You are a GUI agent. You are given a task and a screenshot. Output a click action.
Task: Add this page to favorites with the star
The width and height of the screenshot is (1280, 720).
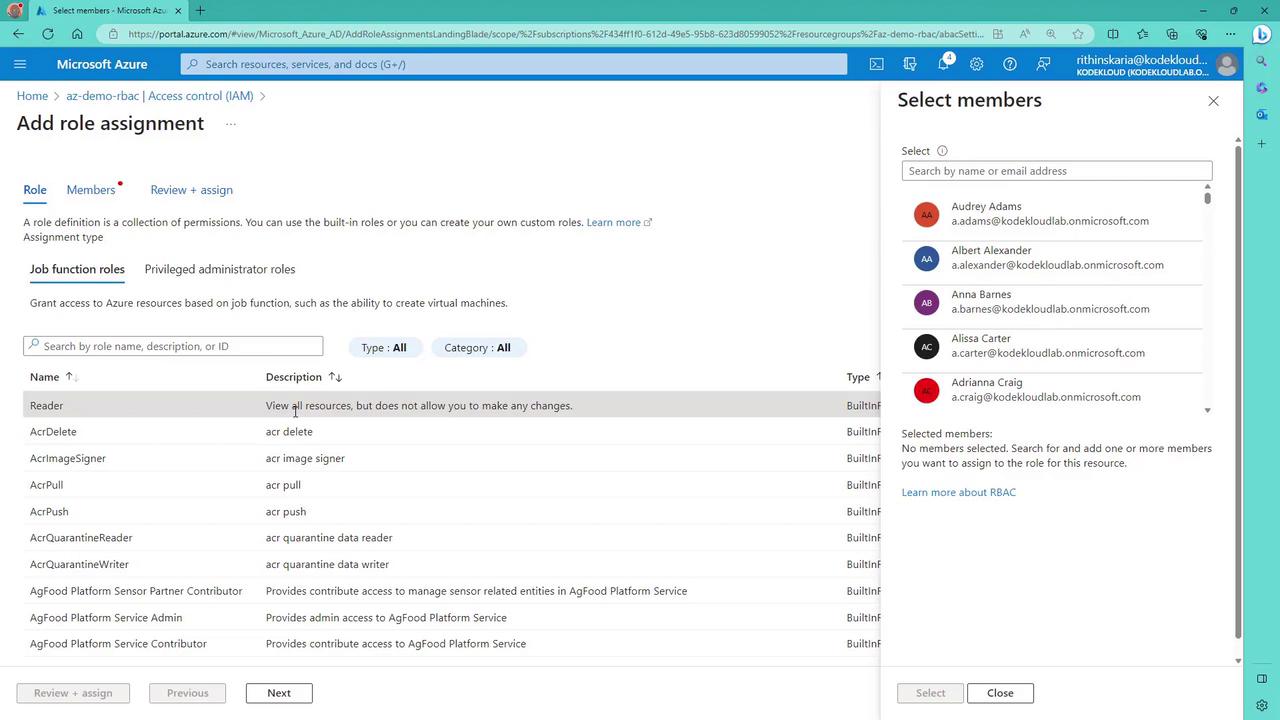point(1077,34)
